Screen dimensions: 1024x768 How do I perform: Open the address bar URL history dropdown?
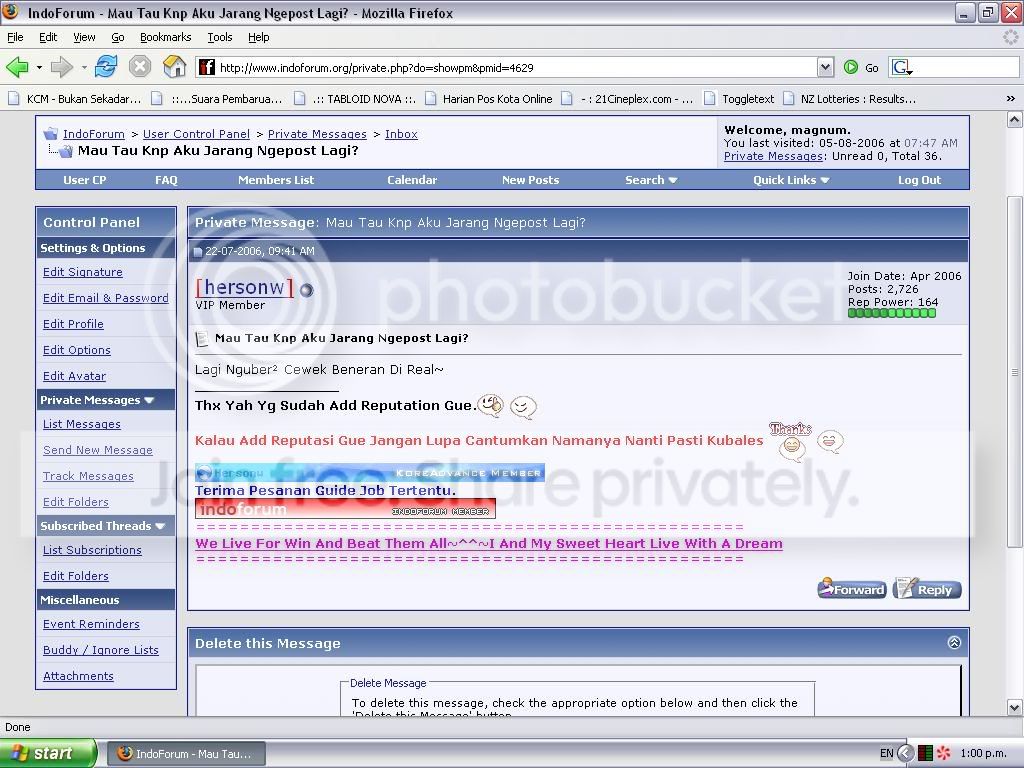click(825, 67)
